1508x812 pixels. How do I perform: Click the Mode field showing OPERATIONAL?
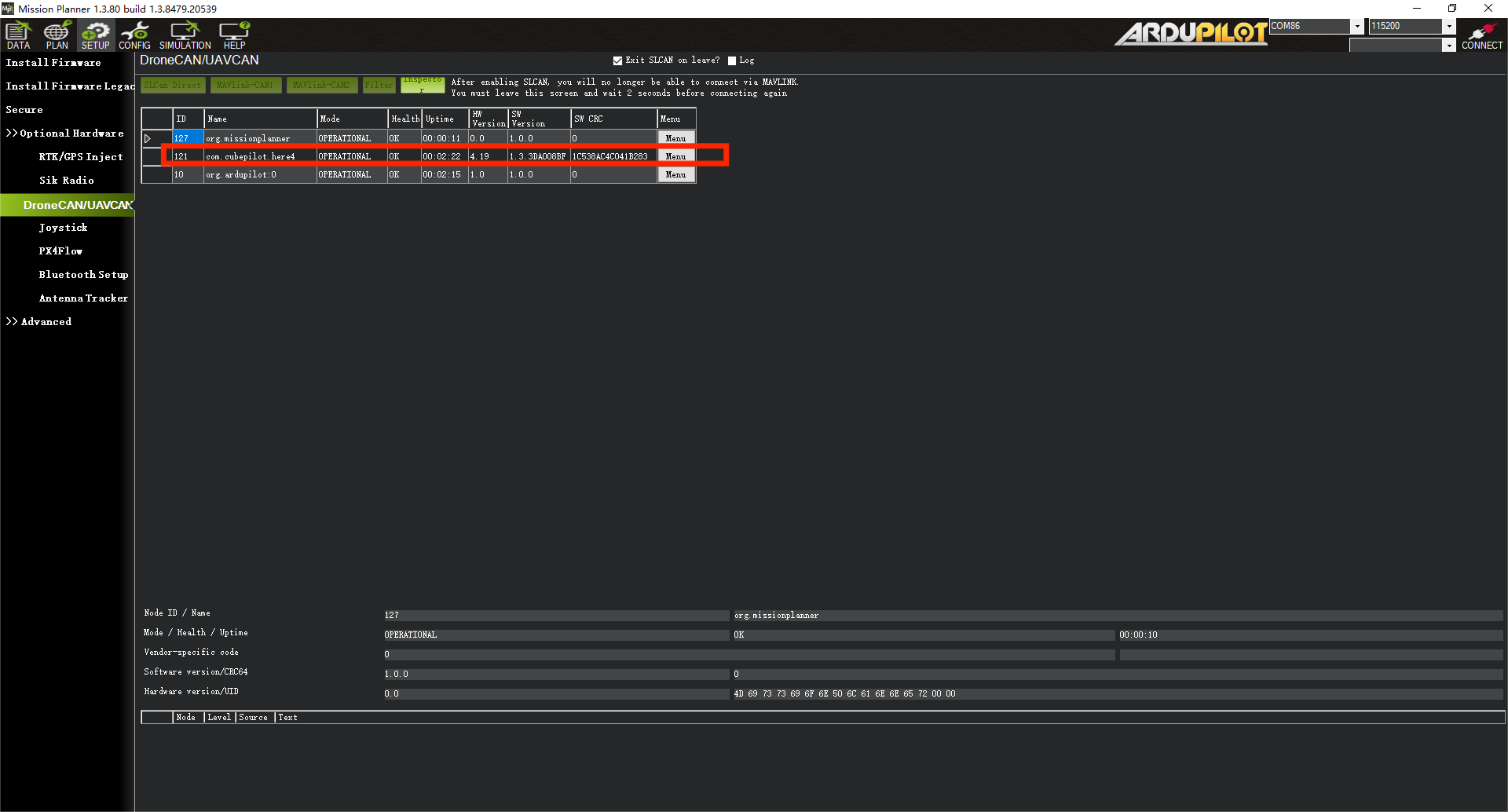tap(556, 635)
